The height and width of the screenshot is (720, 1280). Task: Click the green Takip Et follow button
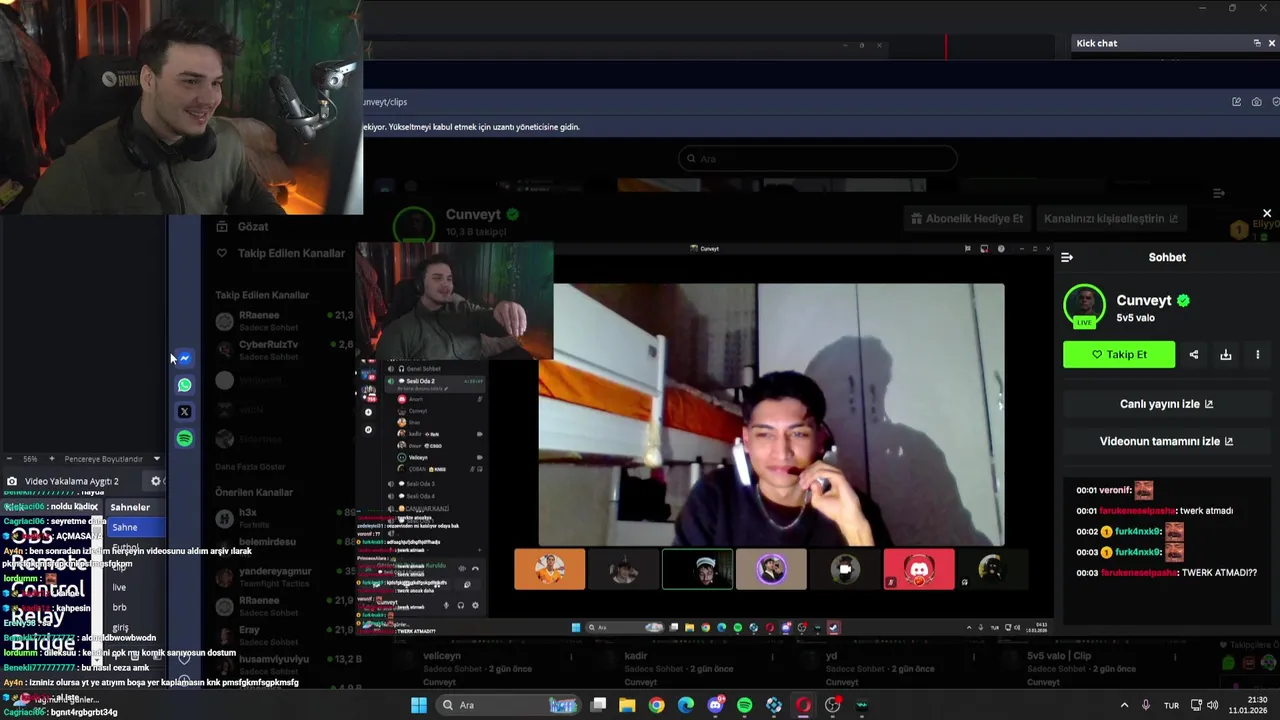(x=1119, y=354)
